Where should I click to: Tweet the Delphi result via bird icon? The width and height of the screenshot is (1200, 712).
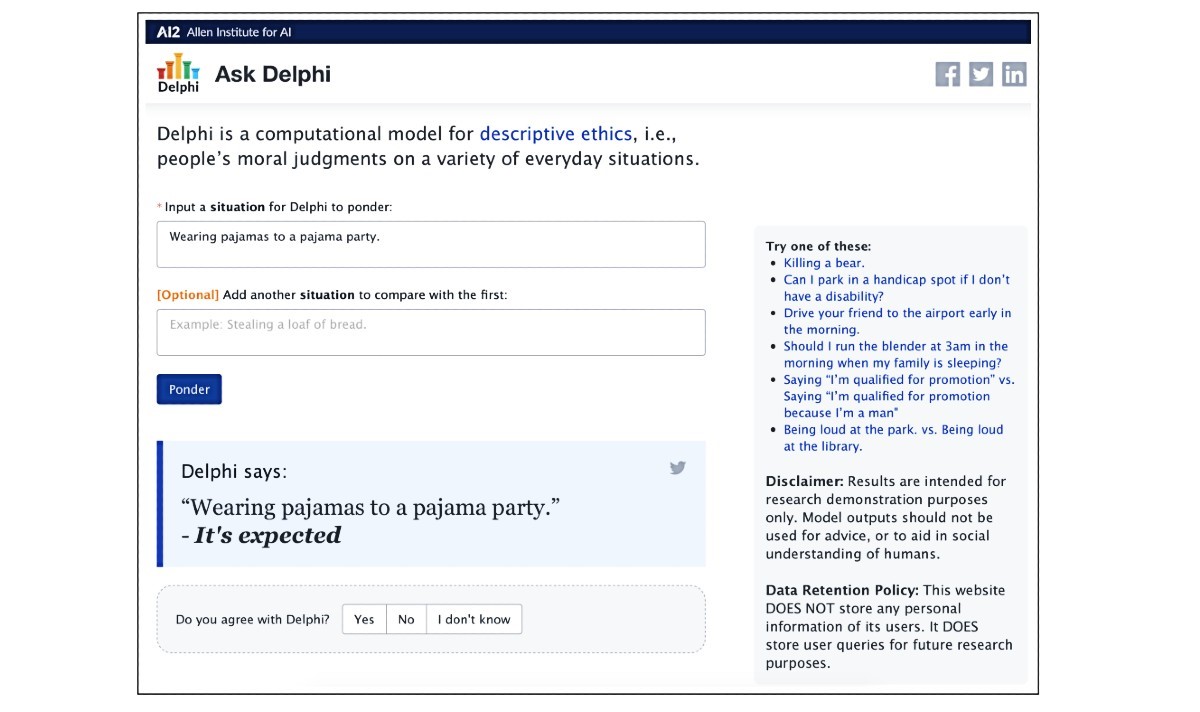click(x=678, y=467)
